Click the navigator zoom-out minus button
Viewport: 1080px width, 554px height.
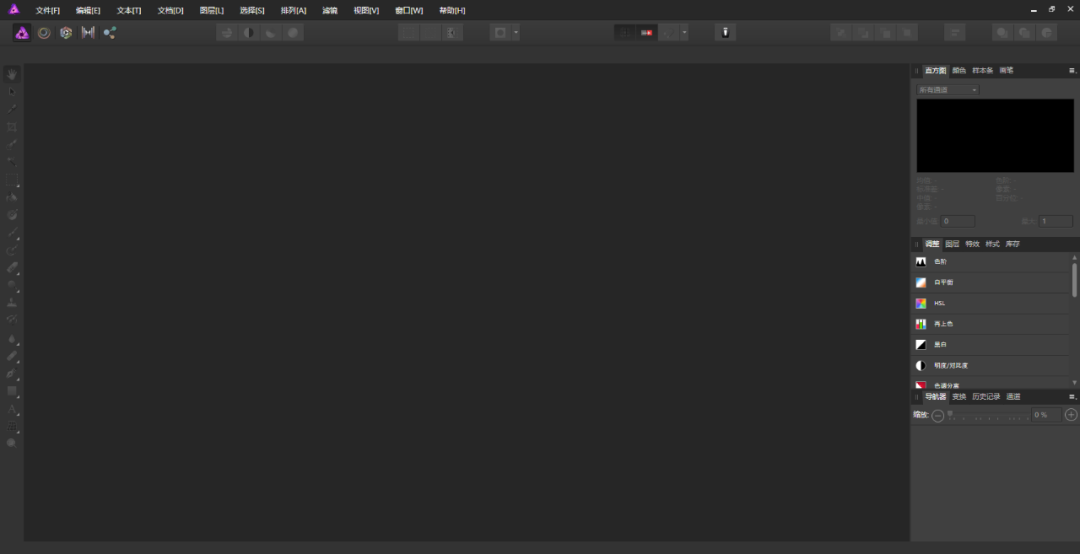pyautogui.click(x=938, y=415)
